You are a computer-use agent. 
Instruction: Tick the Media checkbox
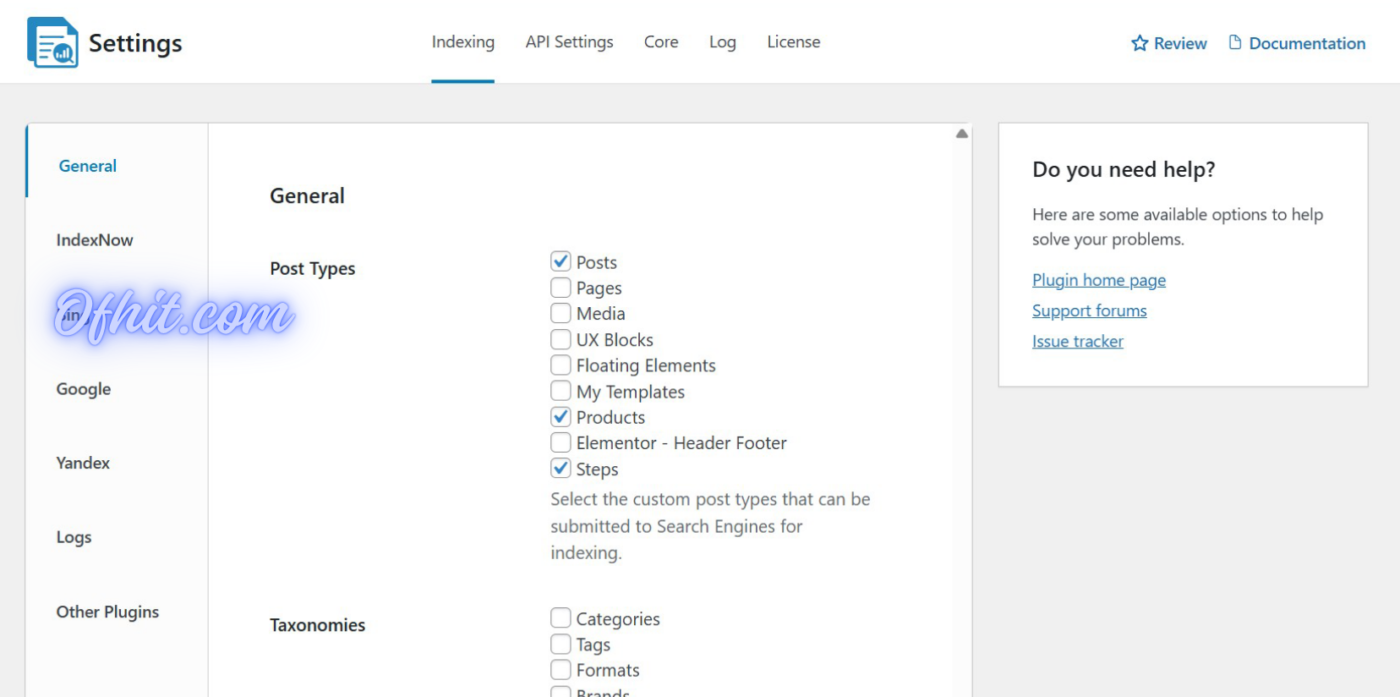click(561, 314)
